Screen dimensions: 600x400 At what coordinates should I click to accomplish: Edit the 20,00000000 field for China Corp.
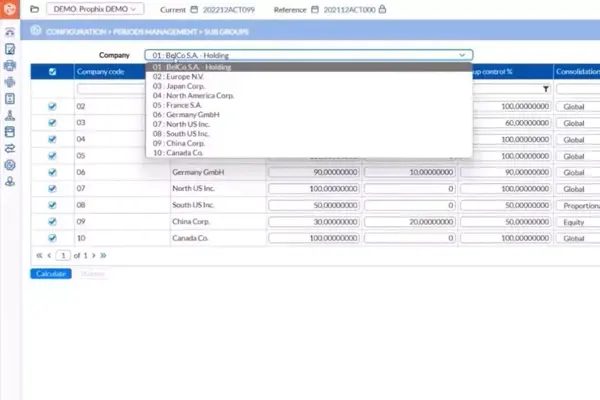coord(410,222)
